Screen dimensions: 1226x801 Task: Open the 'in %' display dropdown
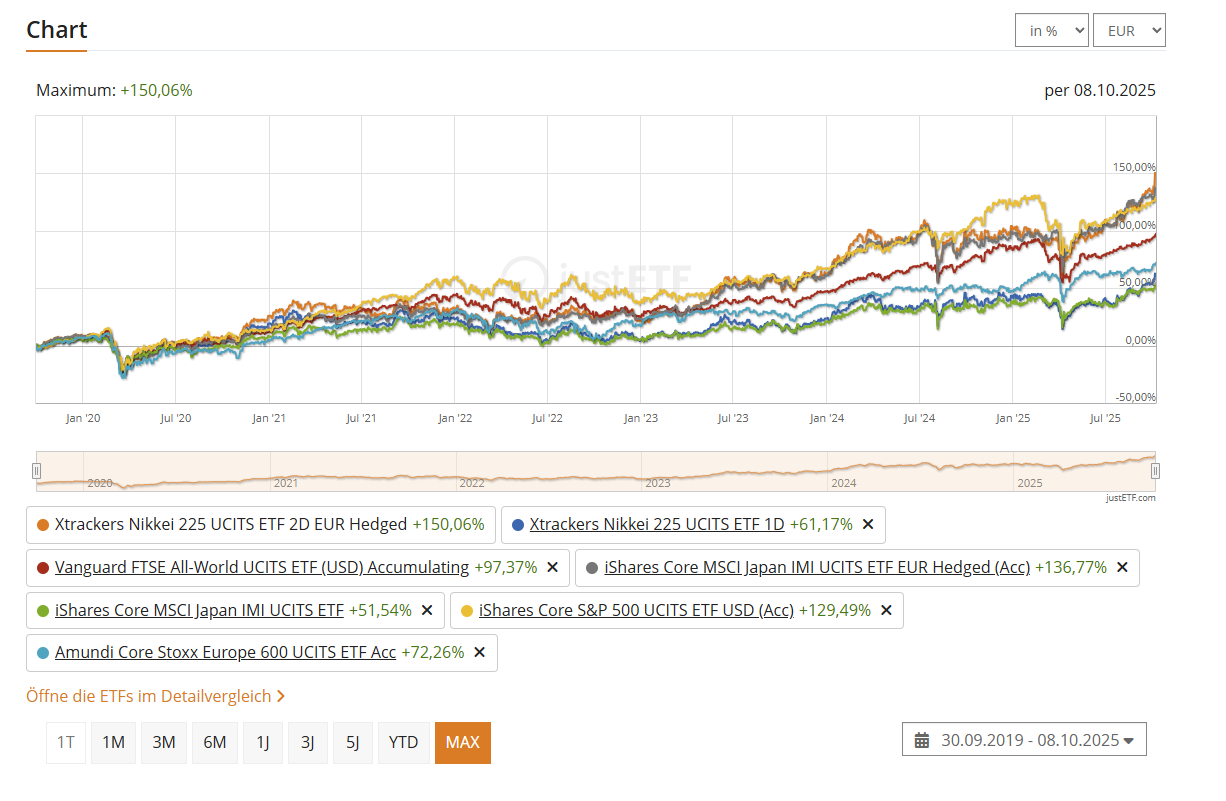pyautogui.click(x=1052, y=30)
